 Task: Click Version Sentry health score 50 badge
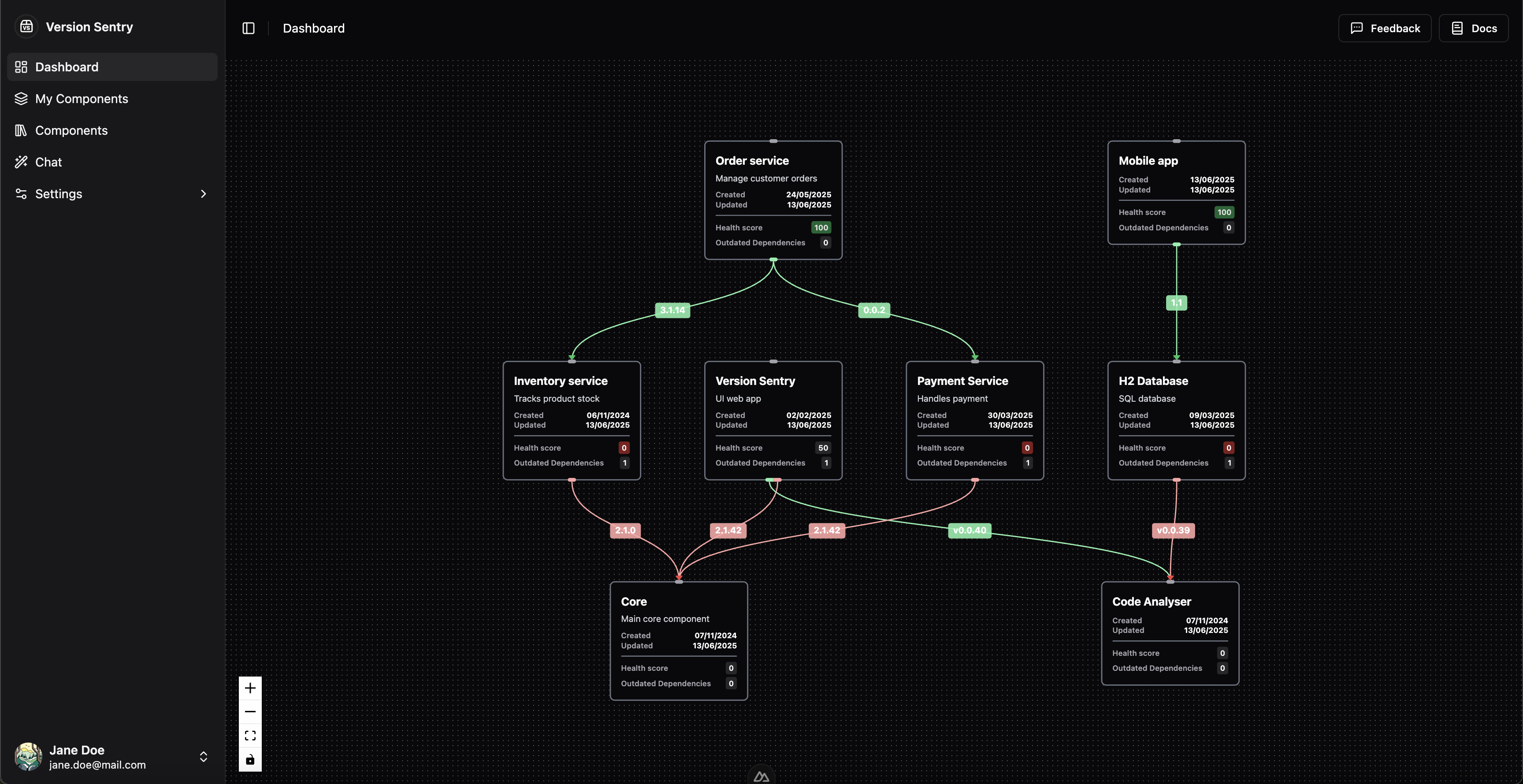click(x=823, y=448)
